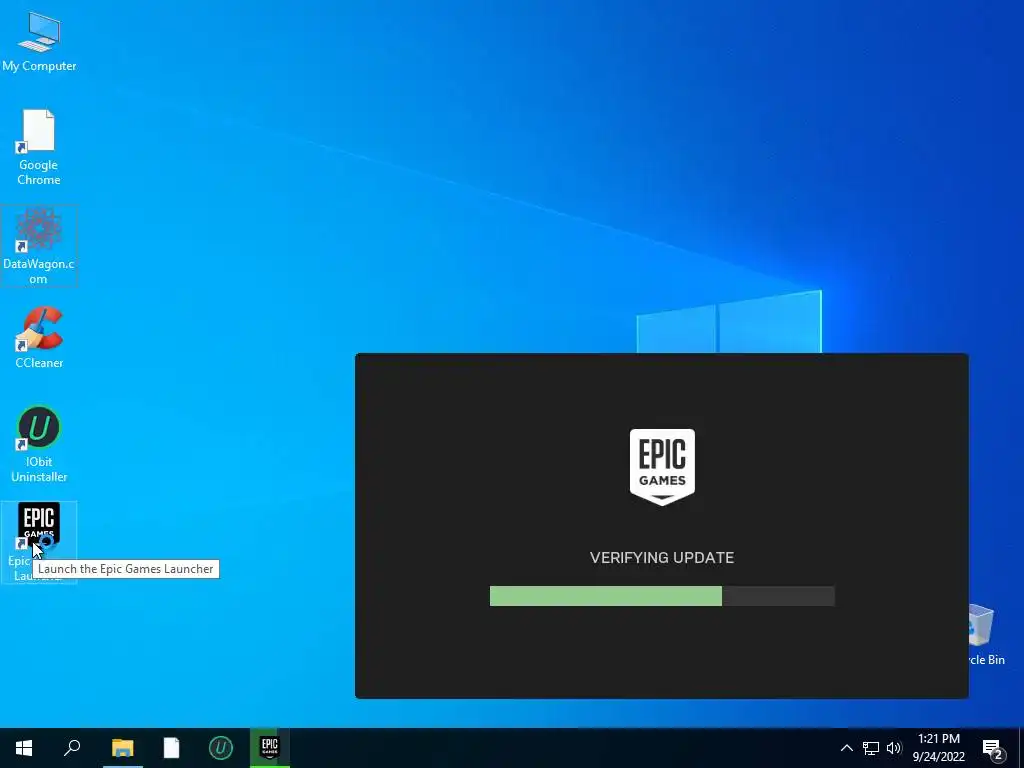Screen dimensions: 1024x768
Task: Select the Epic Games Launcher desktop shortcut
Action: pyautogui.click(x=39, y=542)
